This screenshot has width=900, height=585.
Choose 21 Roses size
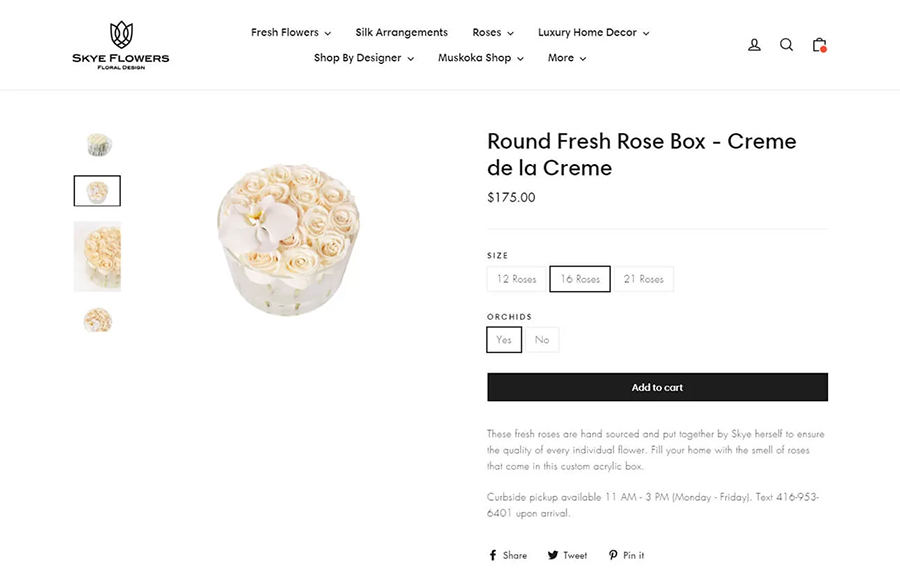(x=644, y=279)
